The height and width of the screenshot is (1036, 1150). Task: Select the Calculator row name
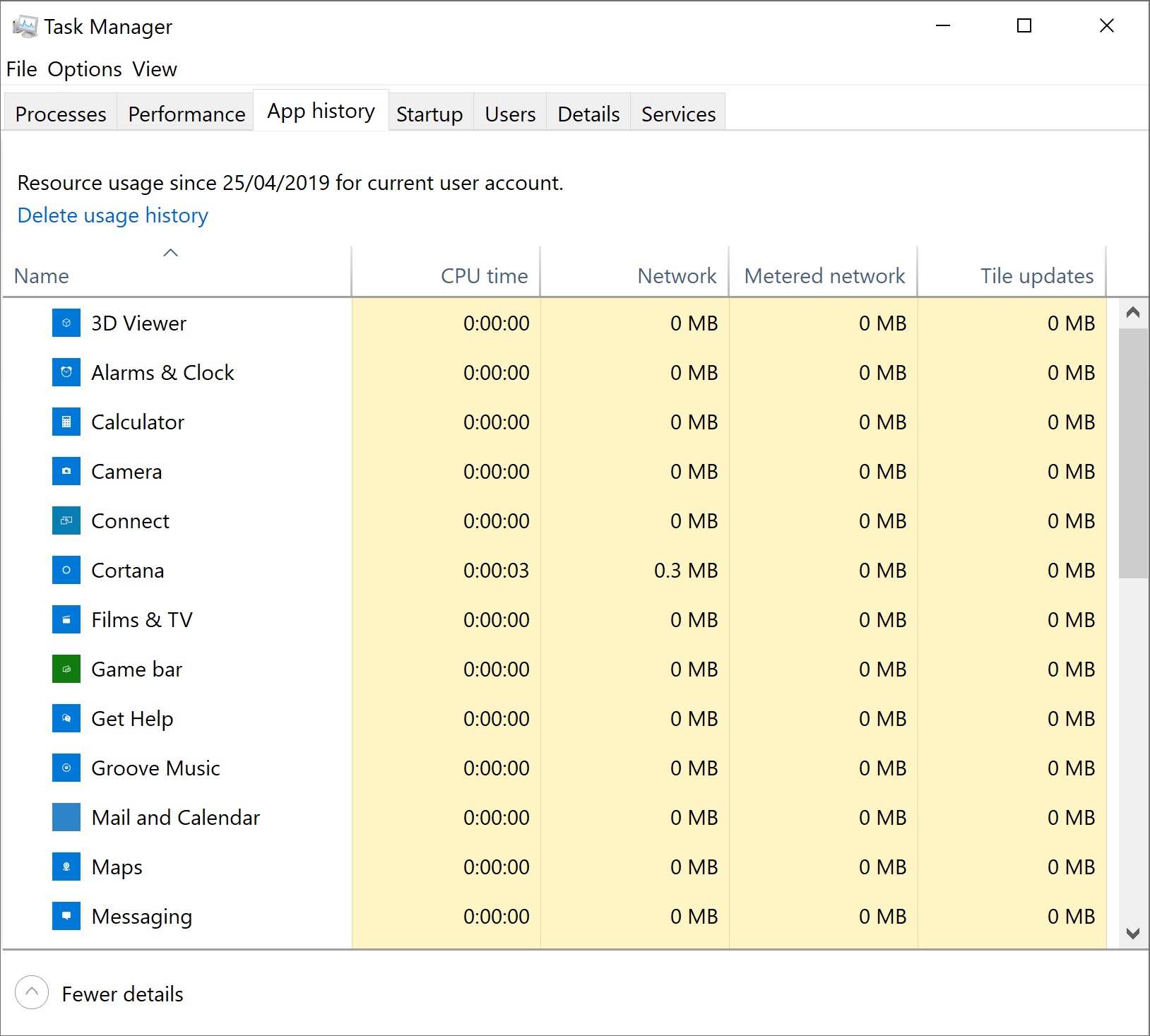point(138,422)
